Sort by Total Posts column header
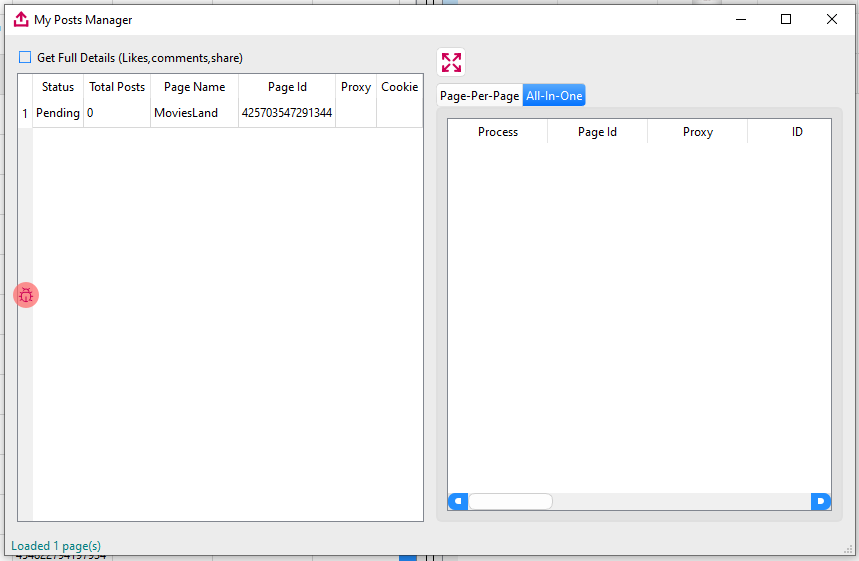The image size is (859, 561). click(x=117, y=87)
